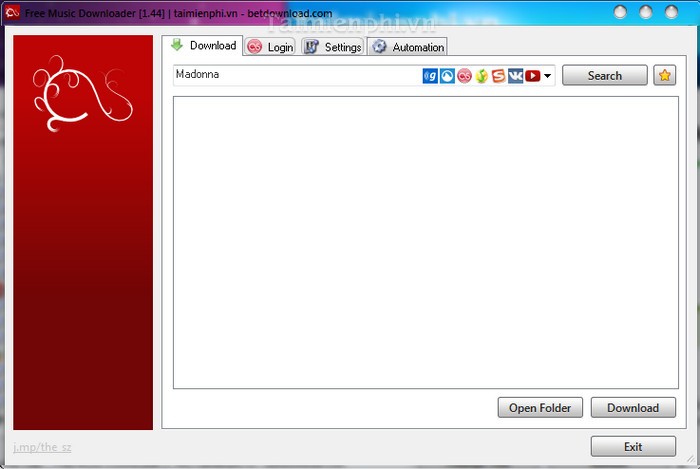Click the Exit button
The height and width of the screenshot is (469, 700).
click(x=633, y=447)
